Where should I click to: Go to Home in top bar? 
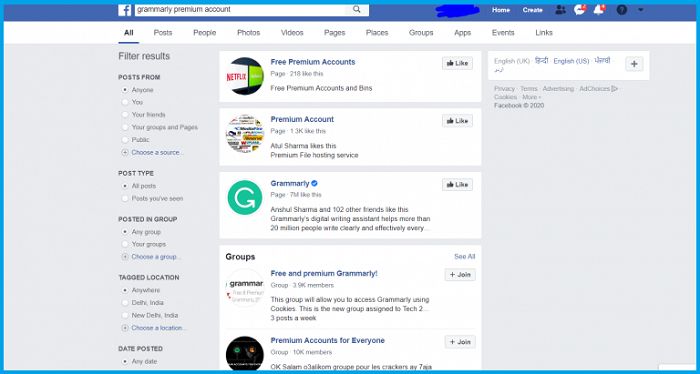(501, 10)
